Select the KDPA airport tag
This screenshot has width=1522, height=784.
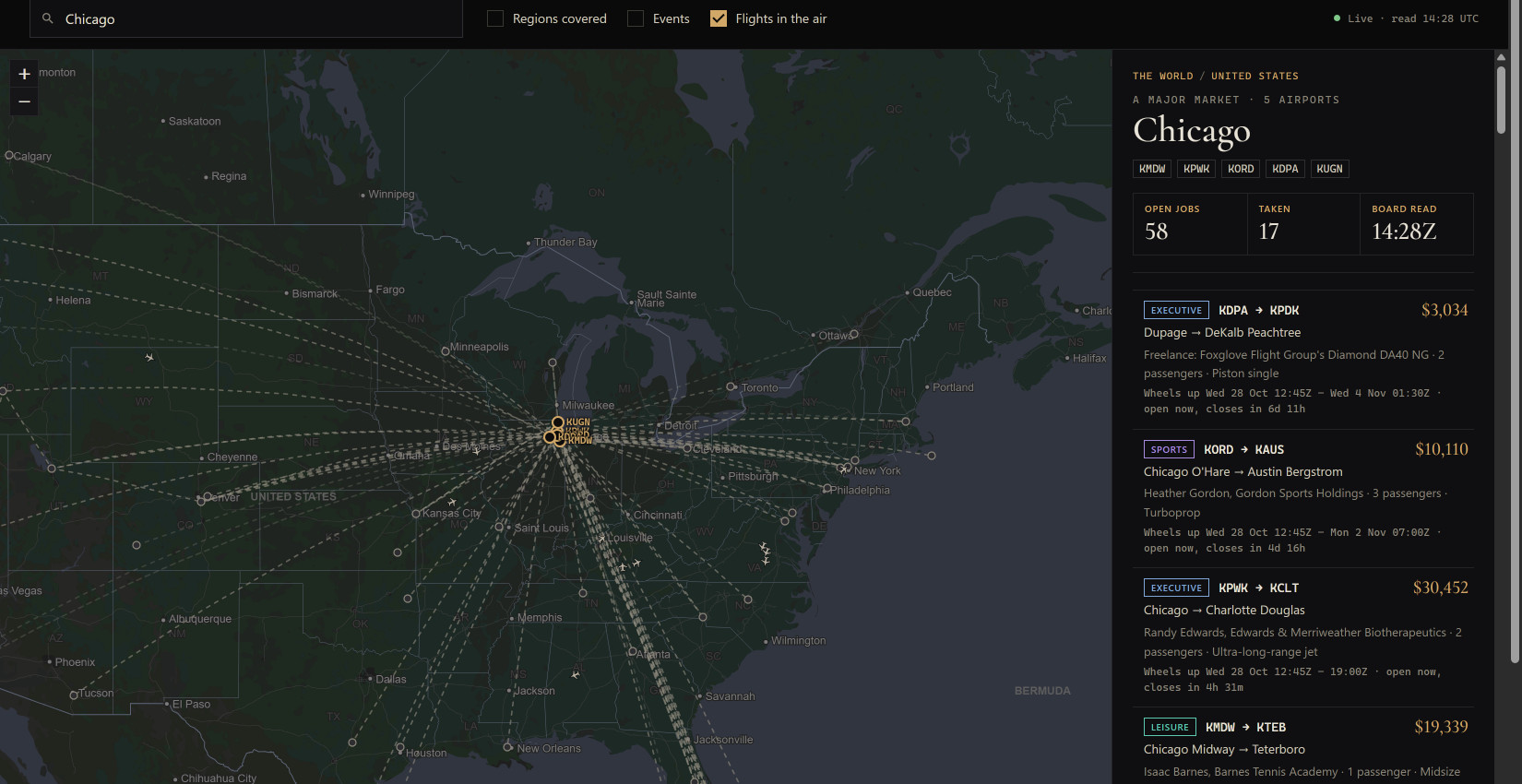pyautogui.click(x=1285, y=169)
